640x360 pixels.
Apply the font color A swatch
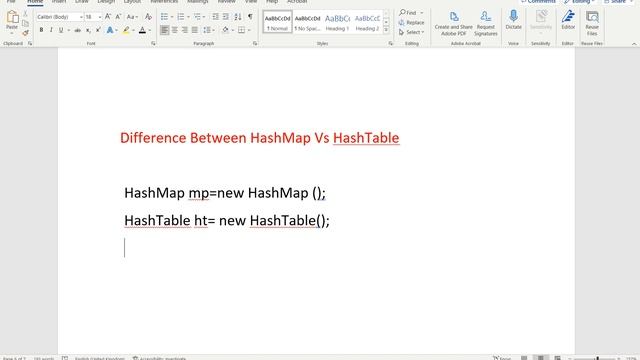pyautogui.click(x=142, y=30)
